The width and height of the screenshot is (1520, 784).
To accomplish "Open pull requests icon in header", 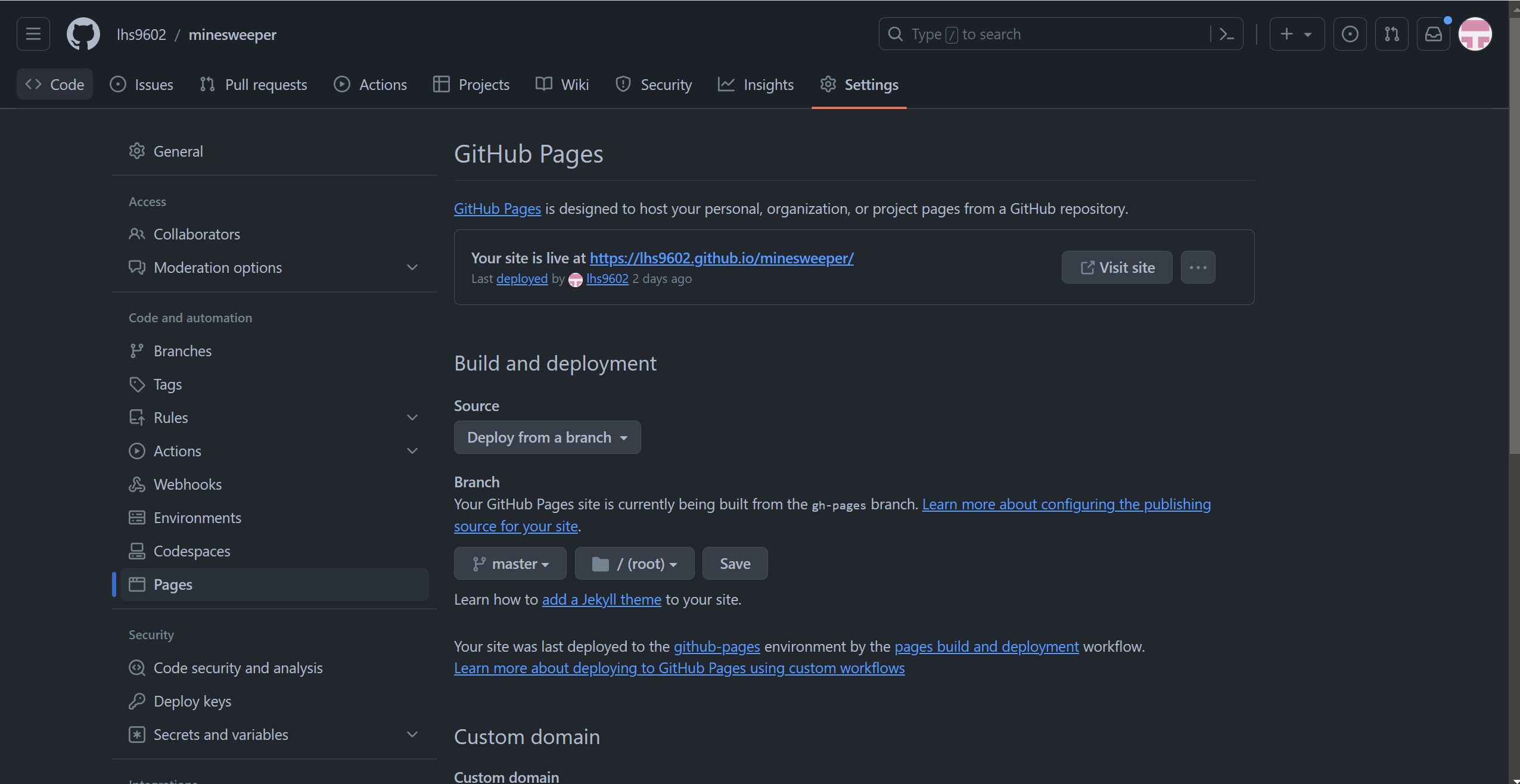I will tap(1391, 34).
